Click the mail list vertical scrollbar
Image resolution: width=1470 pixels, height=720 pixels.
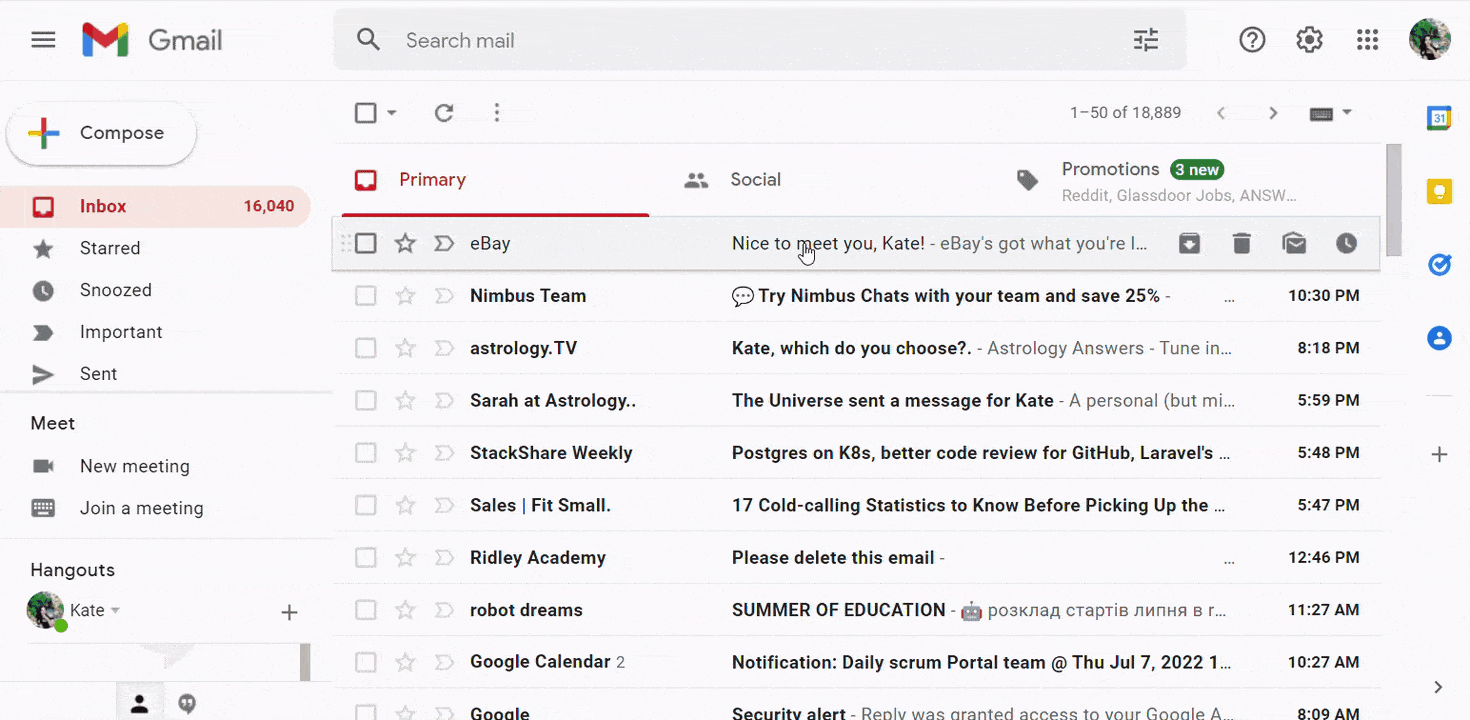1394,200
